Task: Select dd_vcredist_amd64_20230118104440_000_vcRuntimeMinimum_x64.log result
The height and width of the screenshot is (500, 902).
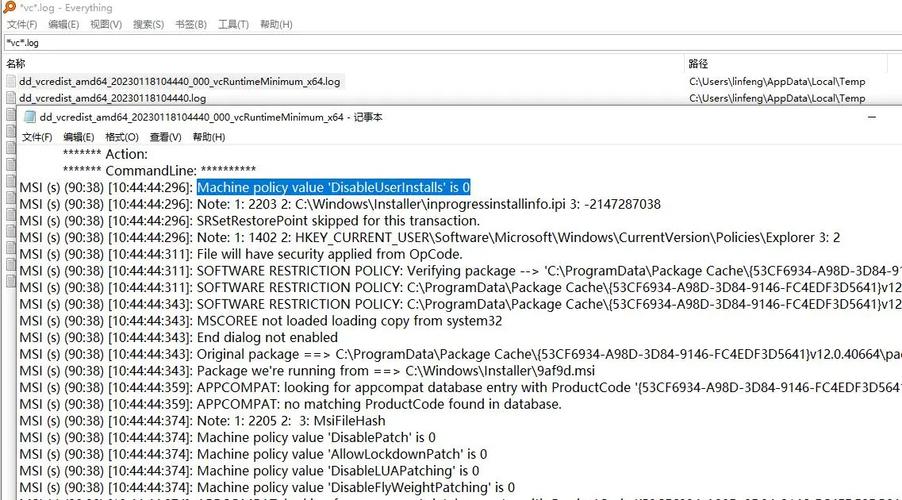Action: [x=179, y=82]
